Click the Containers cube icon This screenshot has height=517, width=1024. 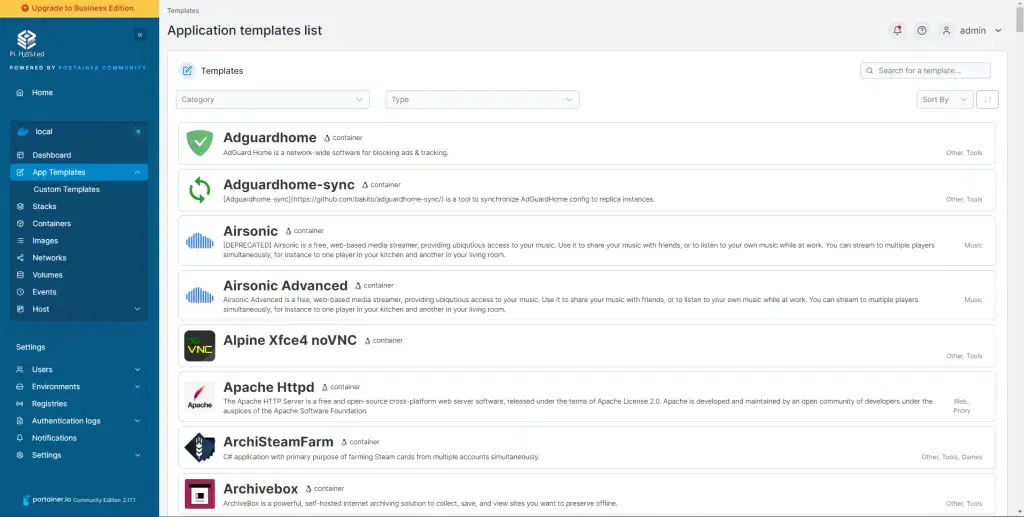(20, 223)
